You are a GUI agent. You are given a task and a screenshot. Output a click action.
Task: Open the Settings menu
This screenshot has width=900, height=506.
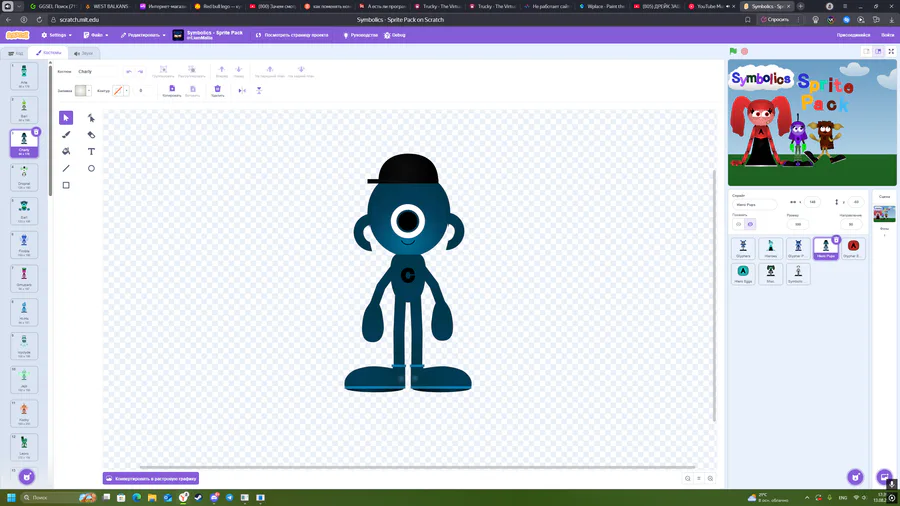[x=56, y=35]
